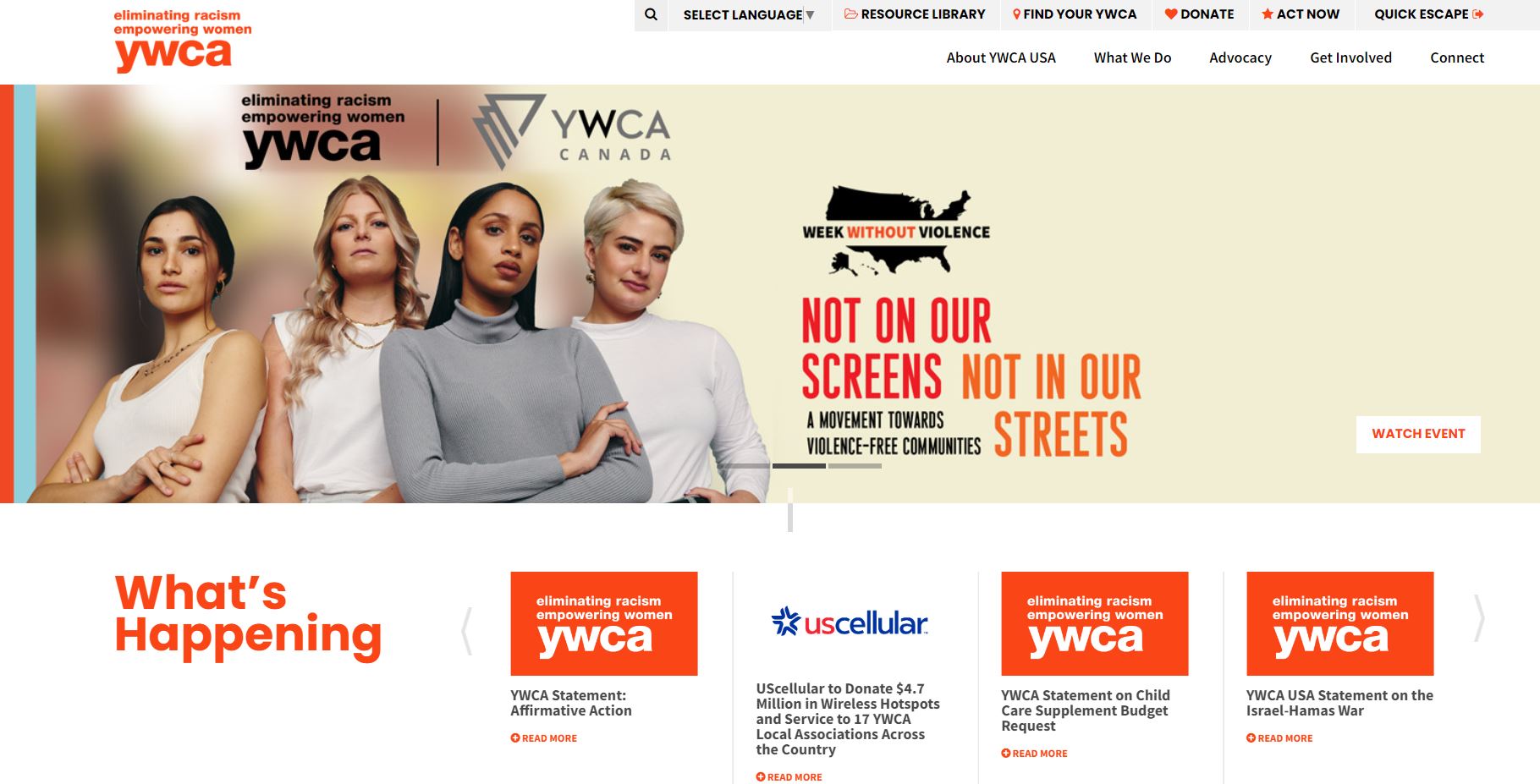This screenshot has width=1540, height=784.
Task: Open the Resource Library folder icon link
Action: click(x=850, y=14)
